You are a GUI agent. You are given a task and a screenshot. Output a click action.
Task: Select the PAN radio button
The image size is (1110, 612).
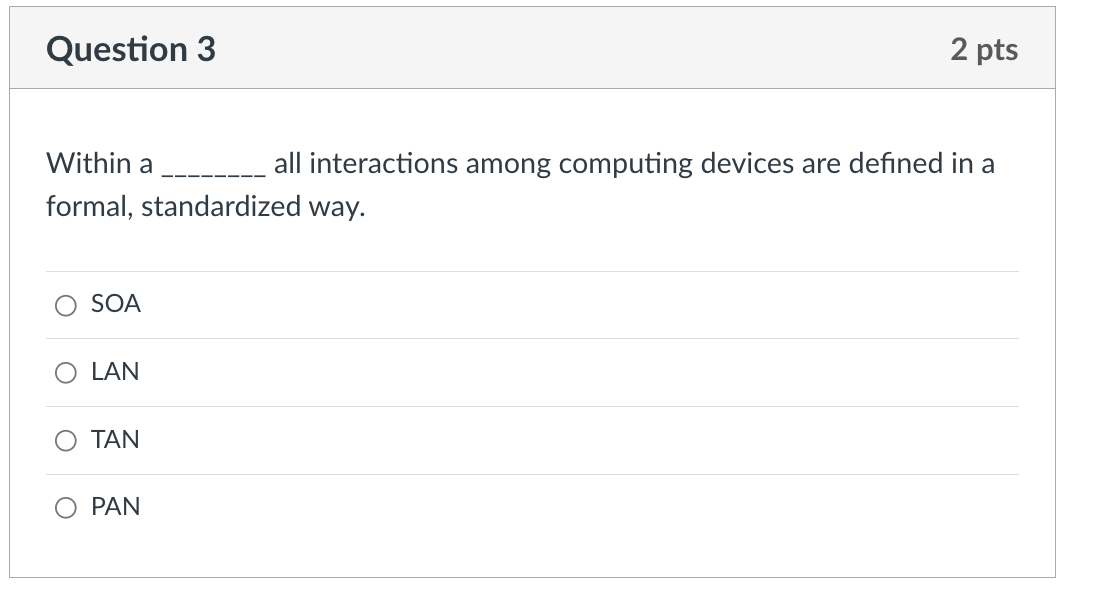[x=66, y=507]
